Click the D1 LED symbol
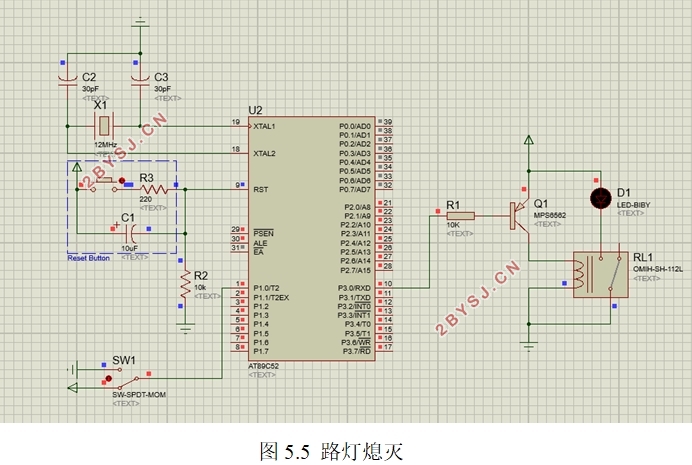692x465 pixels. click(601, 198)
